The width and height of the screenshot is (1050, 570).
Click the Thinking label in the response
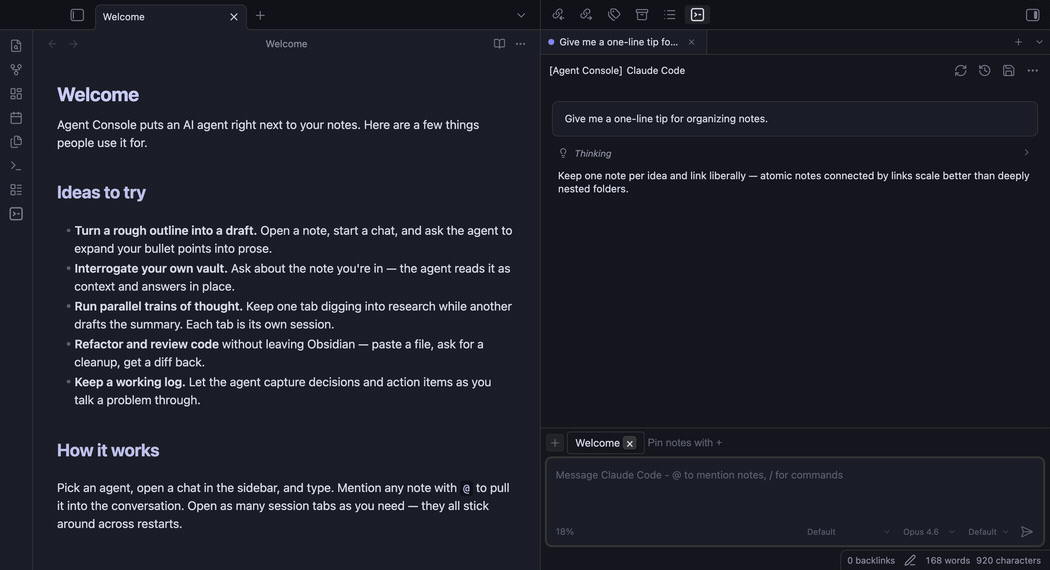pyautogui.click(x=593, y=153)
